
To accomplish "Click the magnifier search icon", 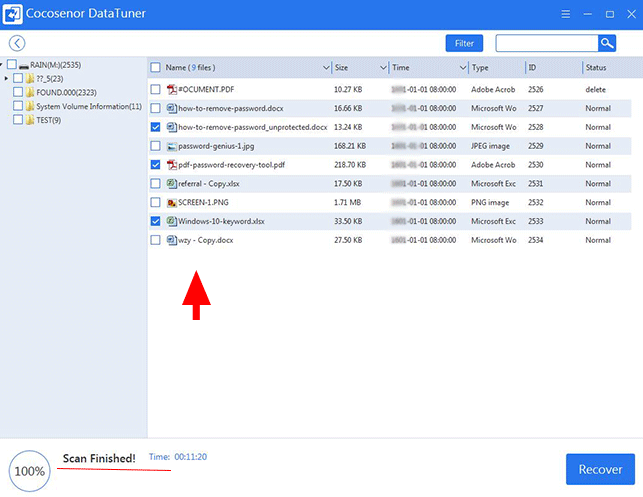I will (x=607, y=43).
